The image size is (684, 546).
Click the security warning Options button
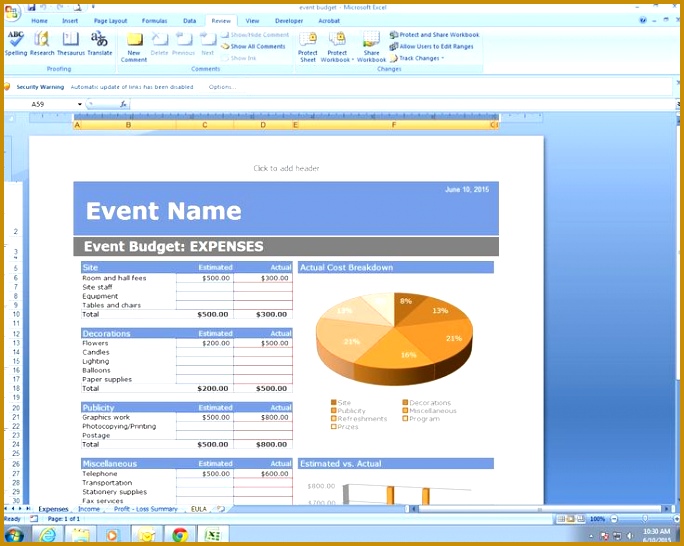(x=222, y=87)
